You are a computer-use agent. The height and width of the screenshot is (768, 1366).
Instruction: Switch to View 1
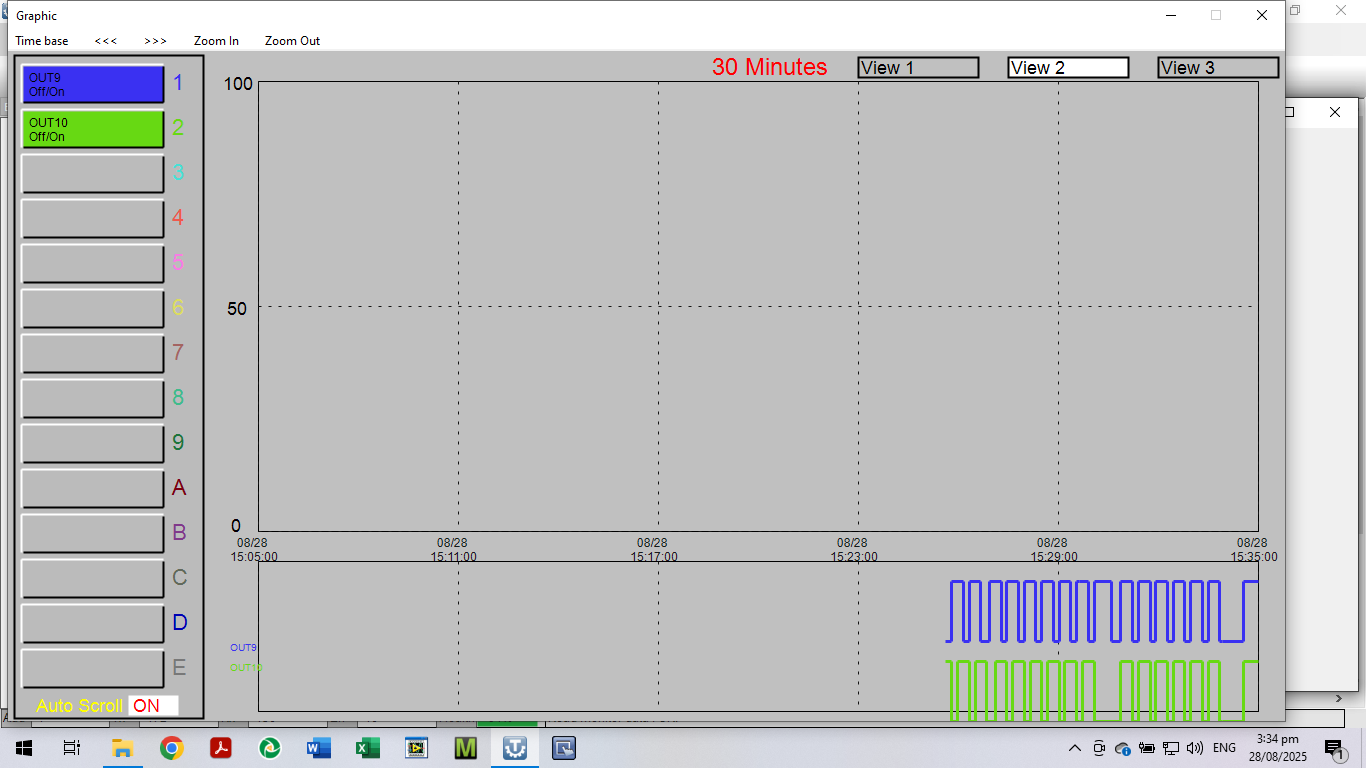pos(918,68)
